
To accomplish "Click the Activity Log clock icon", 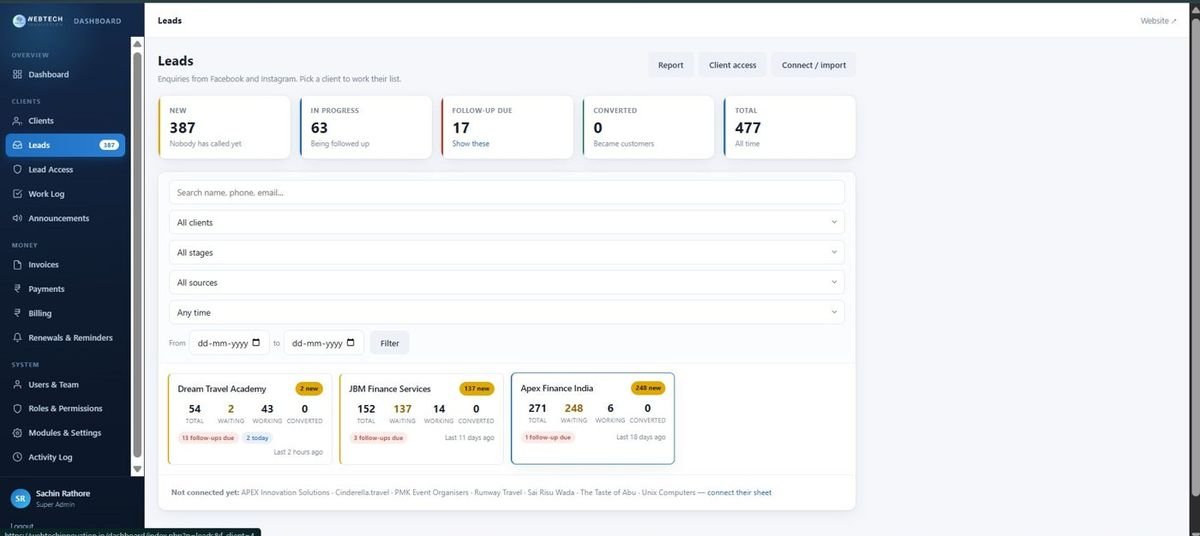I will 17,457.
